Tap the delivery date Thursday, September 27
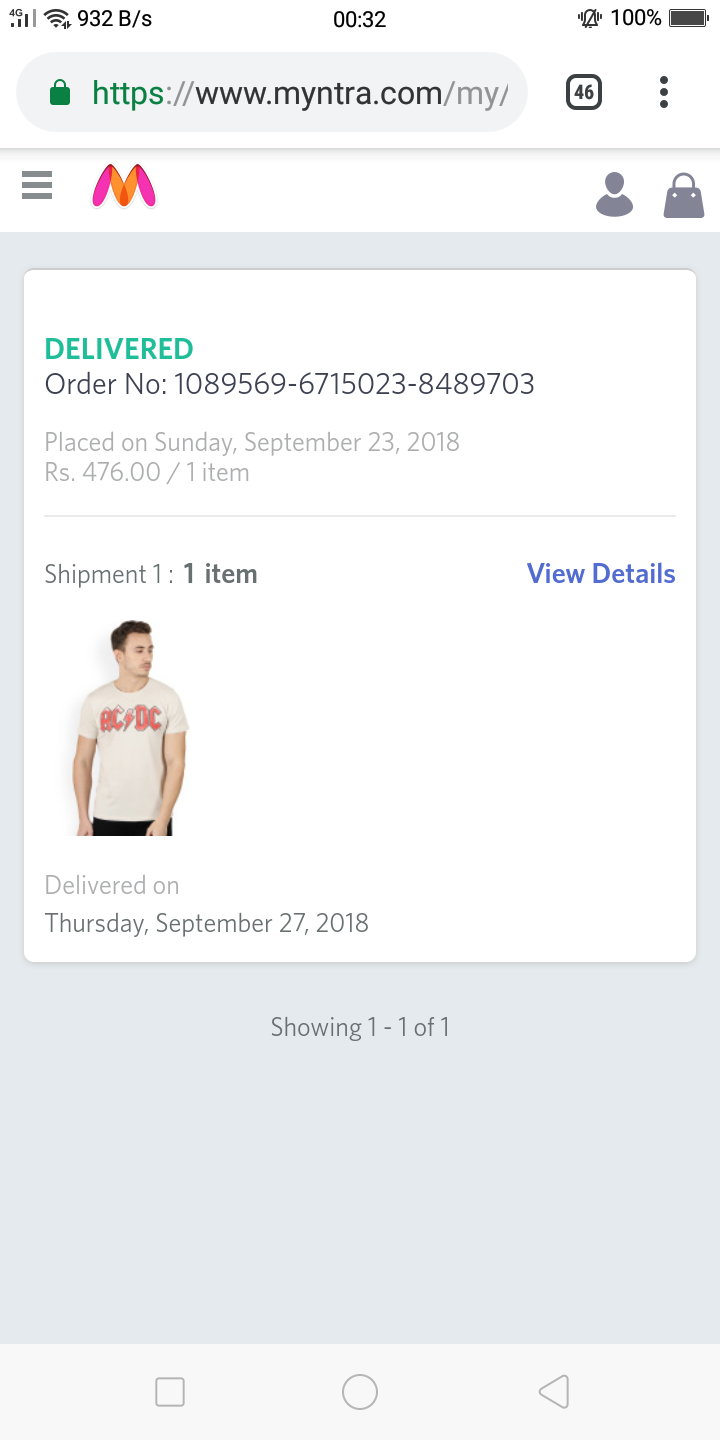 [207, 923]
